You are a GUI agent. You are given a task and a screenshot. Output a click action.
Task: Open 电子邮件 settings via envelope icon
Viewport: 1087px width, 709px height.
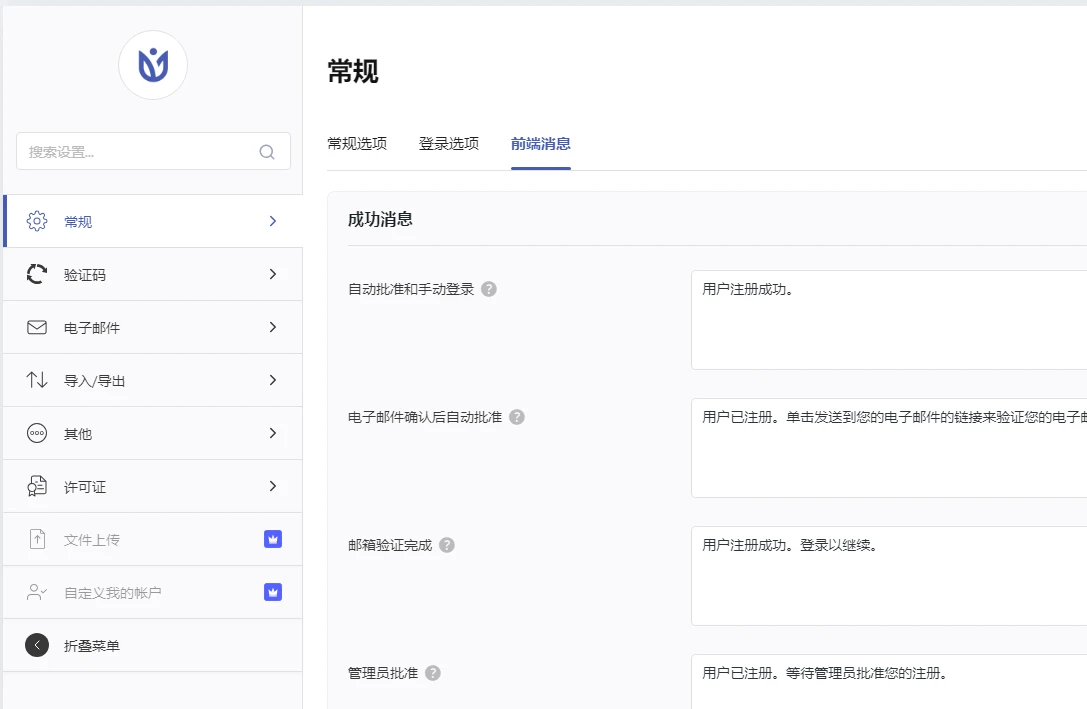tap(36, 327)
